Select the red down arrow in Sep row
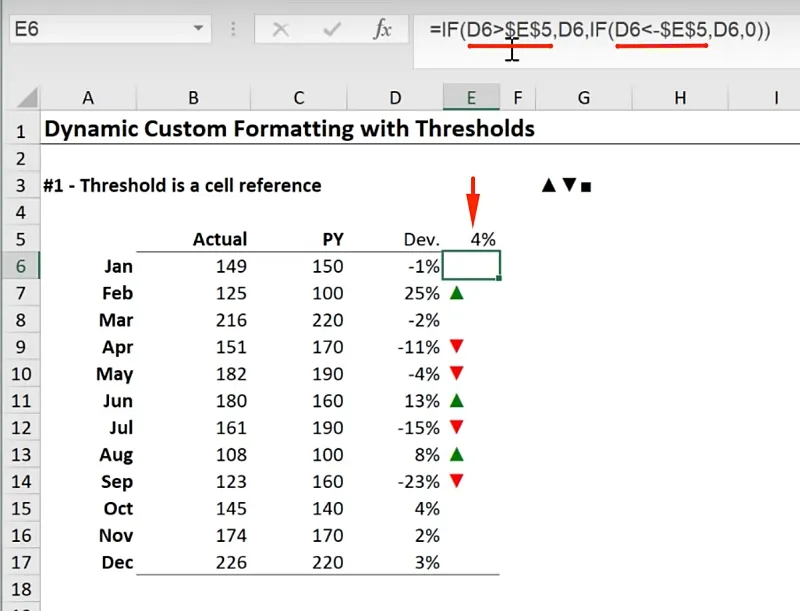The height and width of the screenshot is (611, 800). (x=457, y=481)
